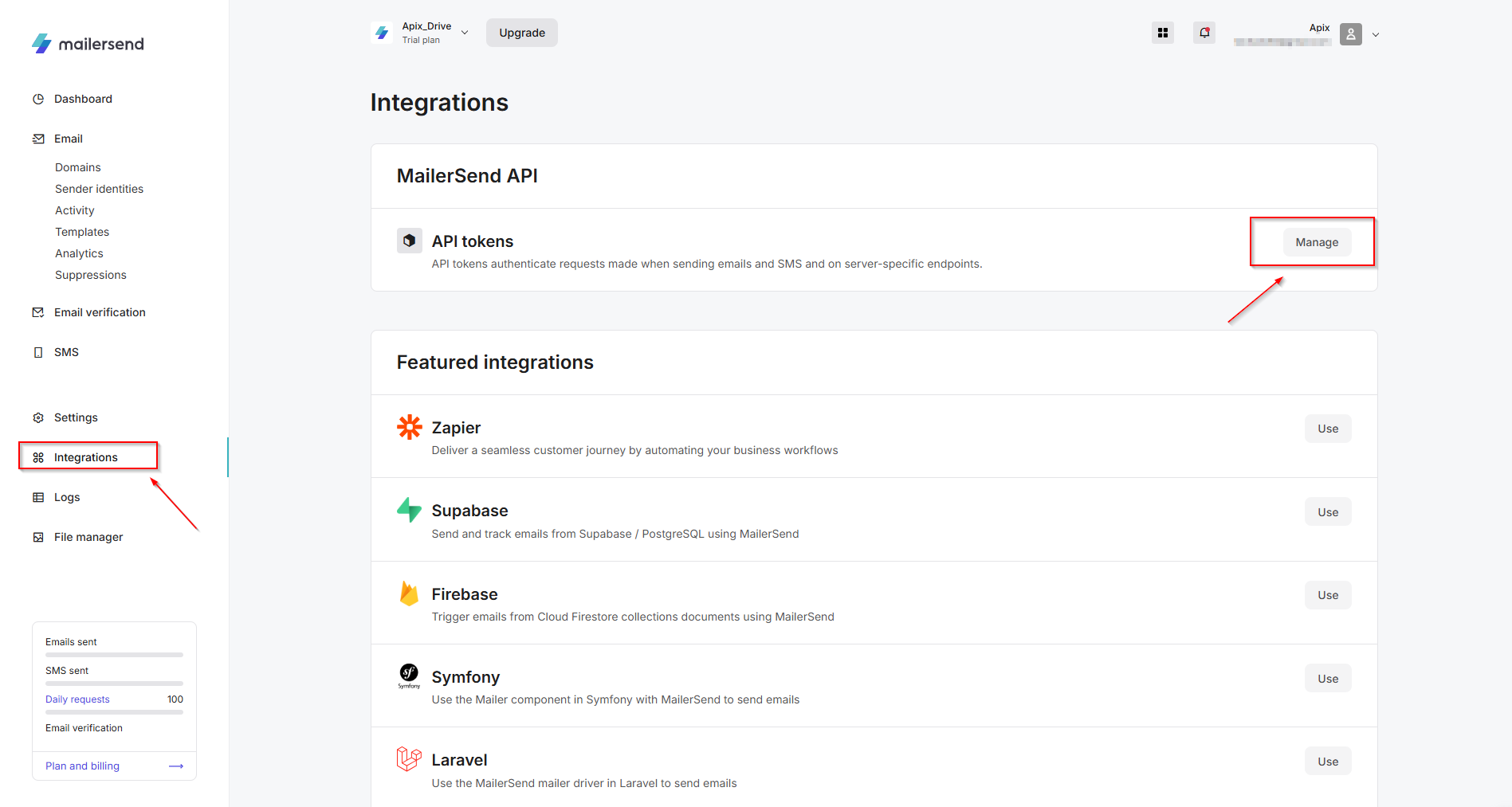Open Dashboard from the sidebar
The width and height of the screenshot is (1512, 807).
[x=83, y=99]
